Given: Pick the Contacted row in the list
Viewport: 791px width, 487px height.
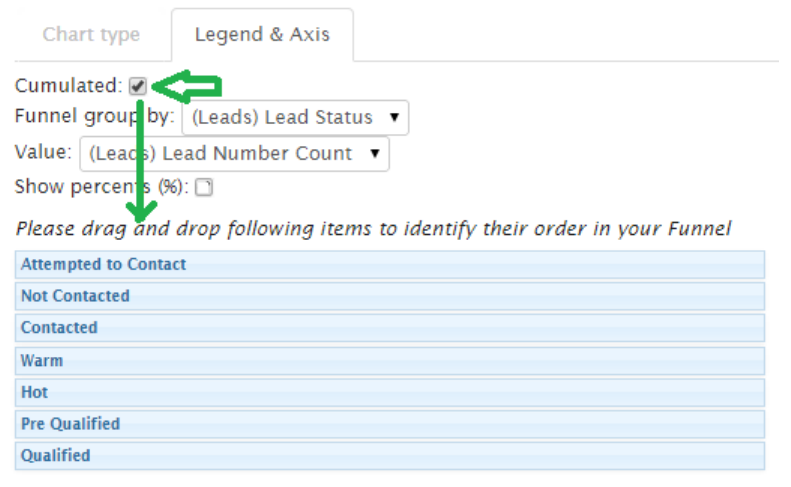Looking at the screenshot, I should 390,328.
